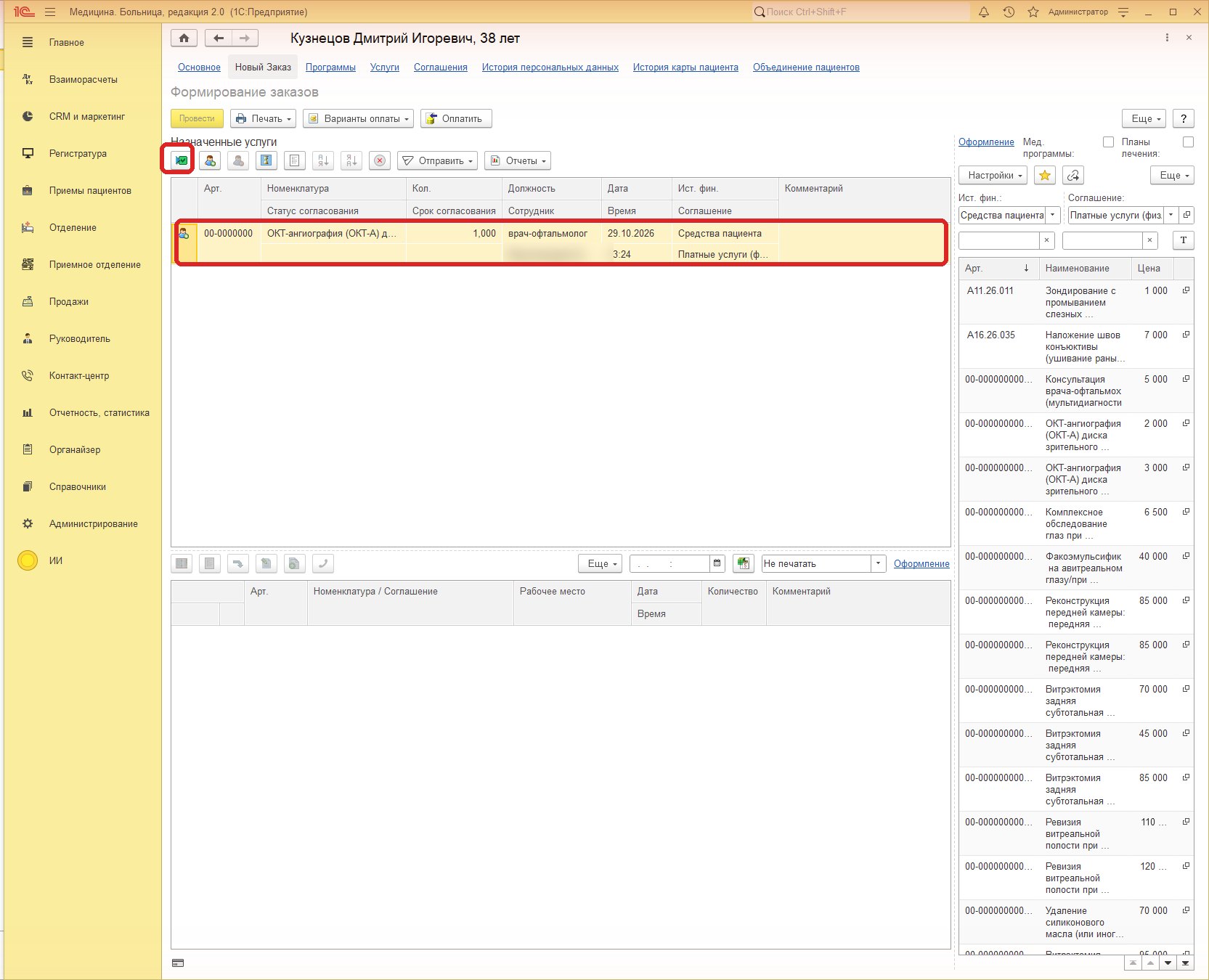Expand the Настройки dropdown
Viewport: 1209px width, 980px height.
(993, 175)
